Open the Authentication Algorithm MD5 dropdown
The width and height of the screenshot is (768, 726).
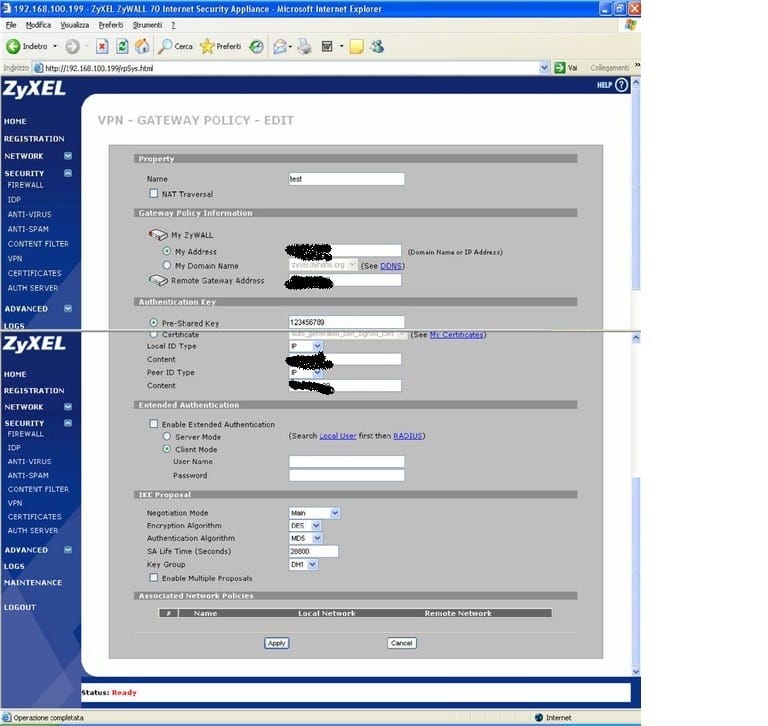(x=306, y=538)
